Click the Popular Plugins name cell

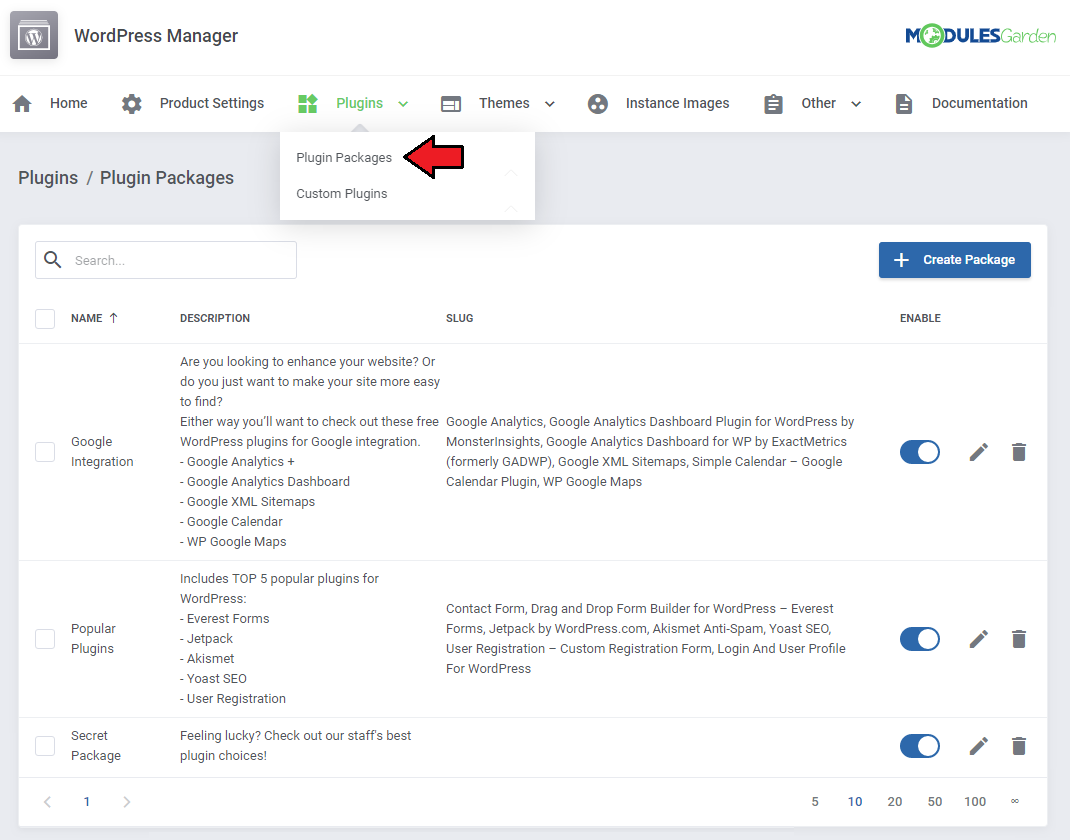pyautogui.click(x=93, y=639)
